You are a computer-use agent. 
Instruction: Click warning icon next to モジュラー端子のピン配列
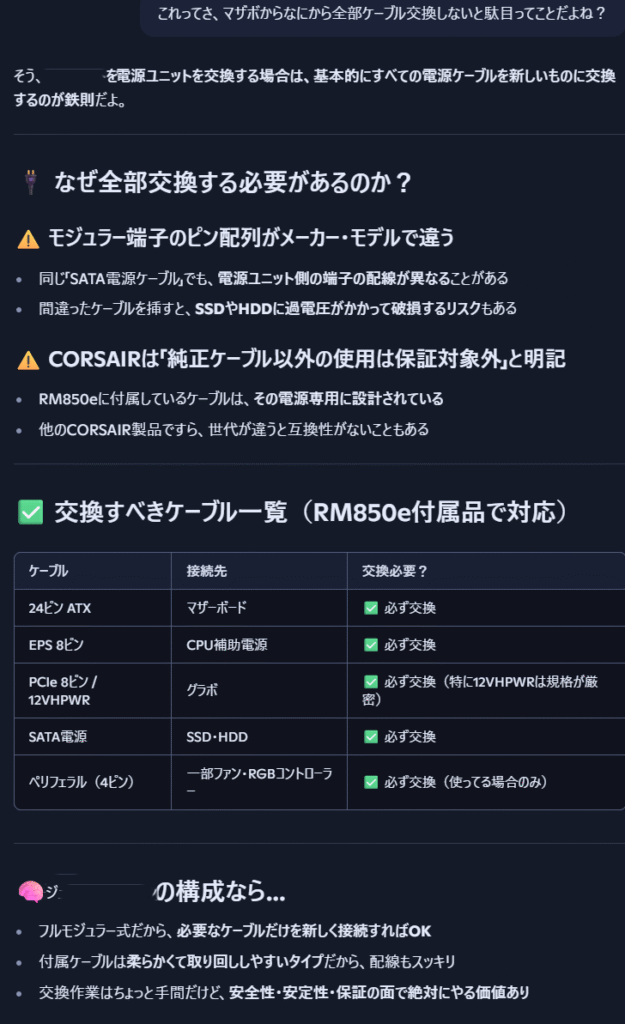[x=29, y=238]
